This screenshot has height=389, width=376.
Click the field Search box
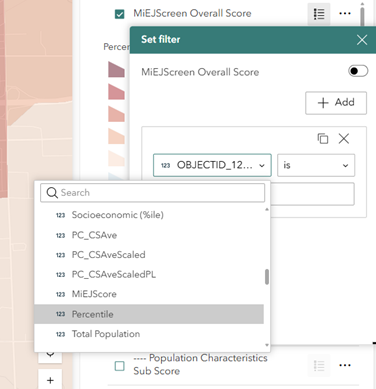153,193
